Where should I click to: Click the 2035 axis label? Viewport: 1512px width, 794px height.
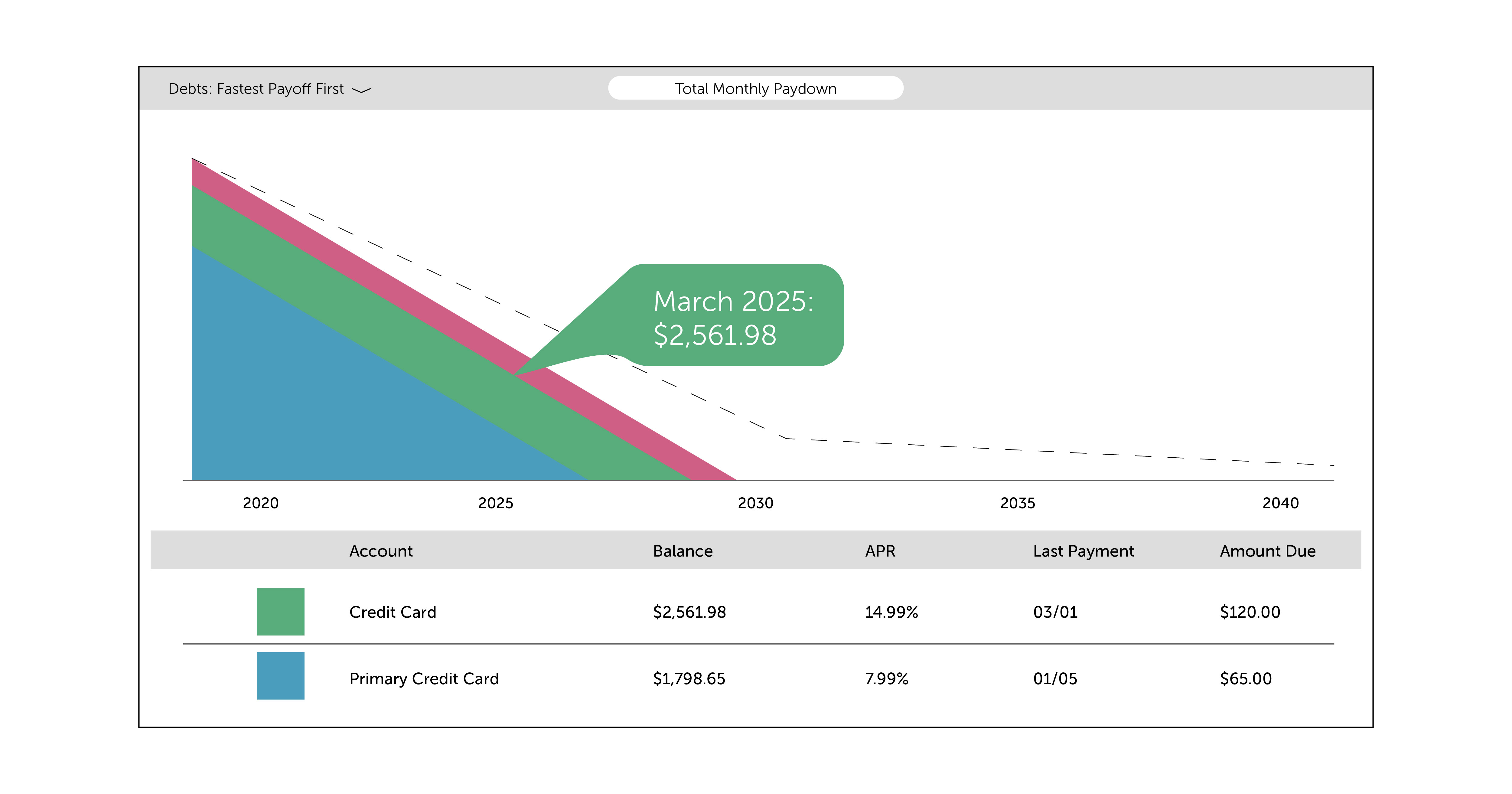(1017, 503)
